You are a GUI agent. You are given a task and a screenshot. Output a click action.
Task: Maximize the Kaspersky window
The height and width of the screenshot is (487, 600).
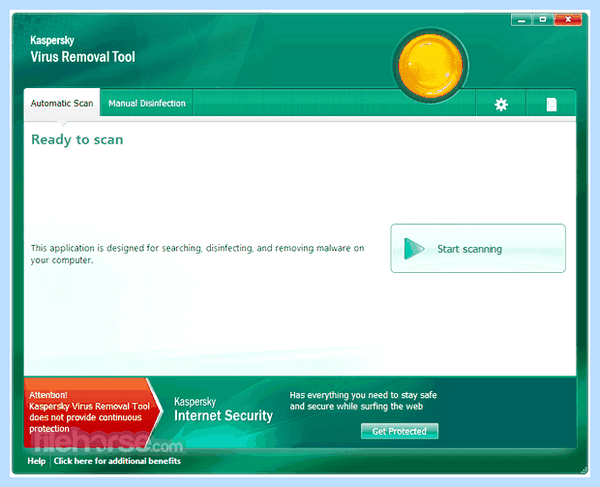click(x=543, y=20)
